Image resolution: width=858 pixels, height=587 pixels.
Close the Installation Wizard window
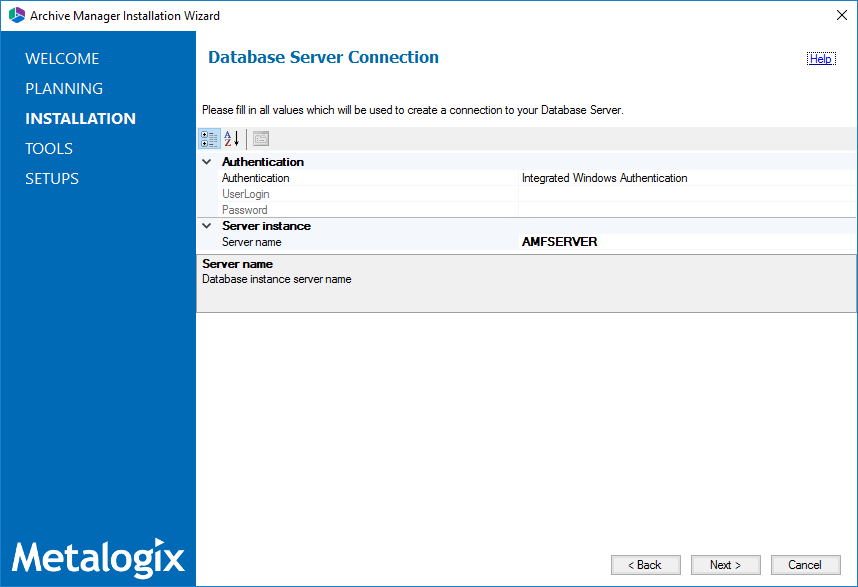(x=838, y=15)
